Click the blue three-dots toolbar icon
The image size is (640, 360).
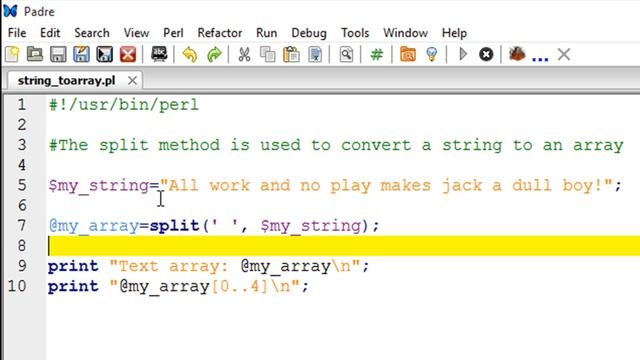540,59
